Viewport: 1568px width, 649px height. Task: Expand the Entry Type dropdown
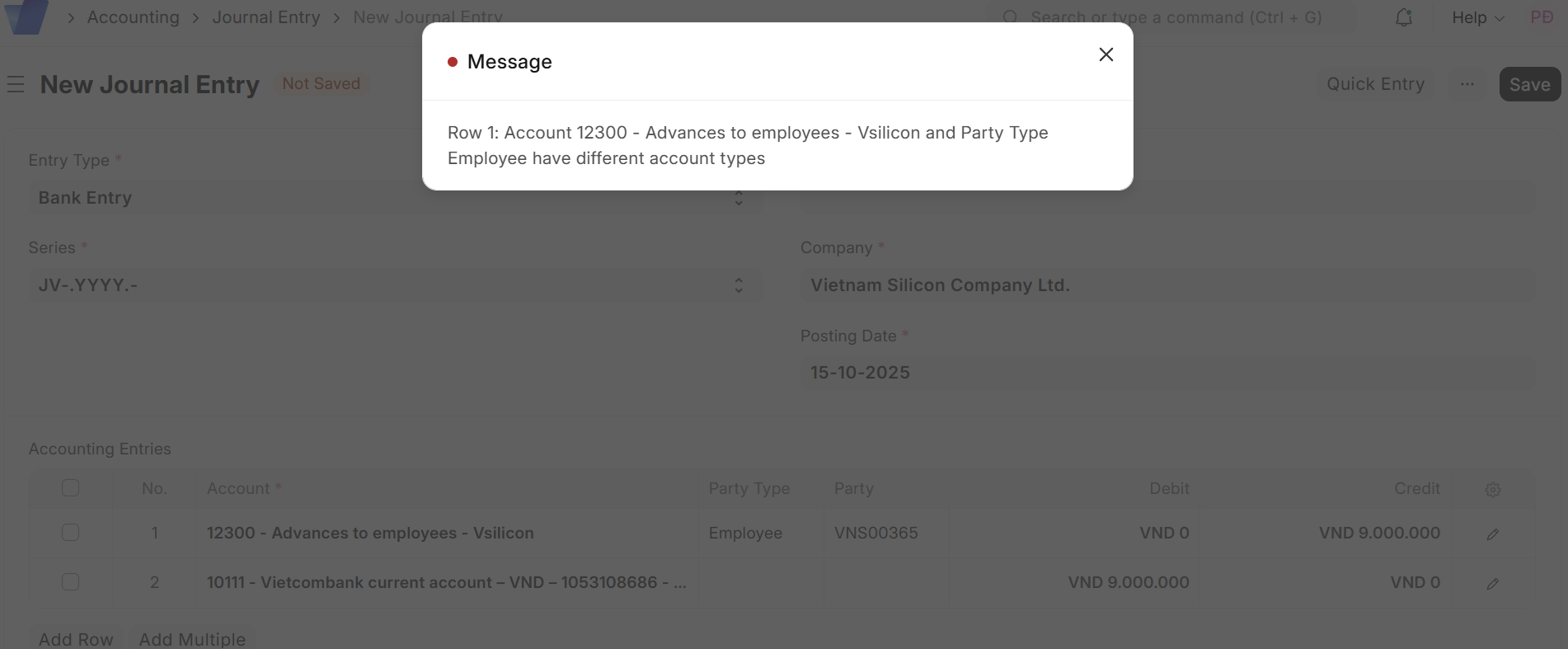[x=394, y=198]
